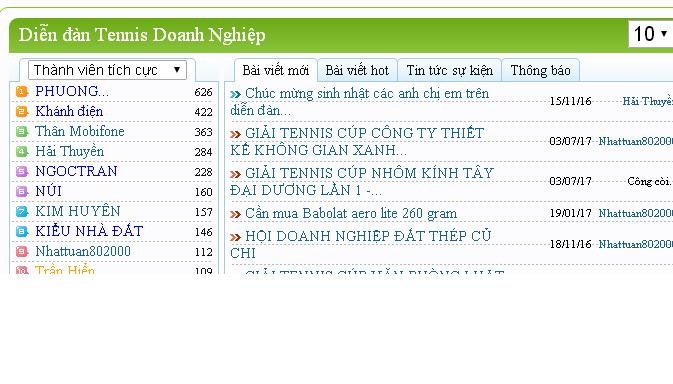Open post HỘI DOANH NGHIỆP ĐẤT THÉP CỦ CHI
Screen dimensions: 673x384
(361, 245)
